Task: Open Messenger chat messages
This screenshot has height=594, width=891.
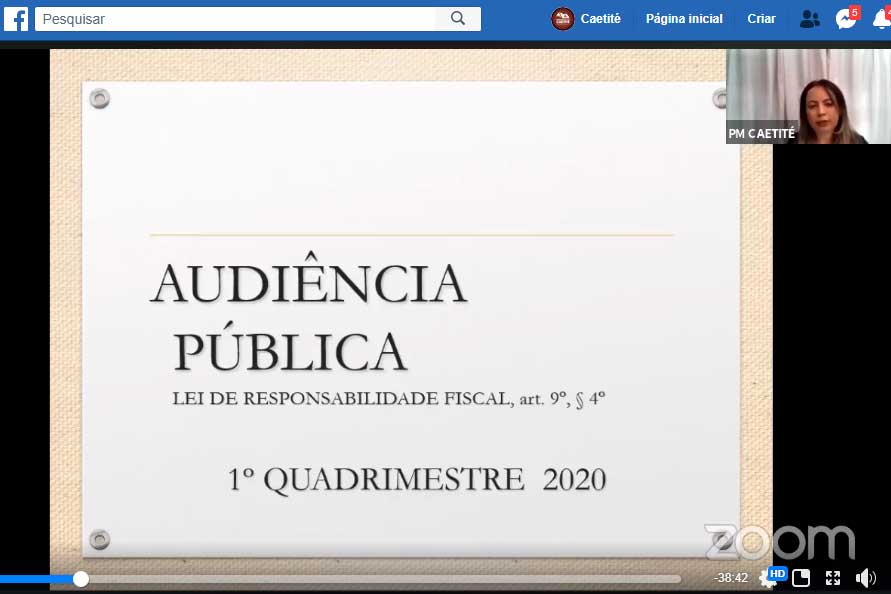Action: (x=845, y=18)
